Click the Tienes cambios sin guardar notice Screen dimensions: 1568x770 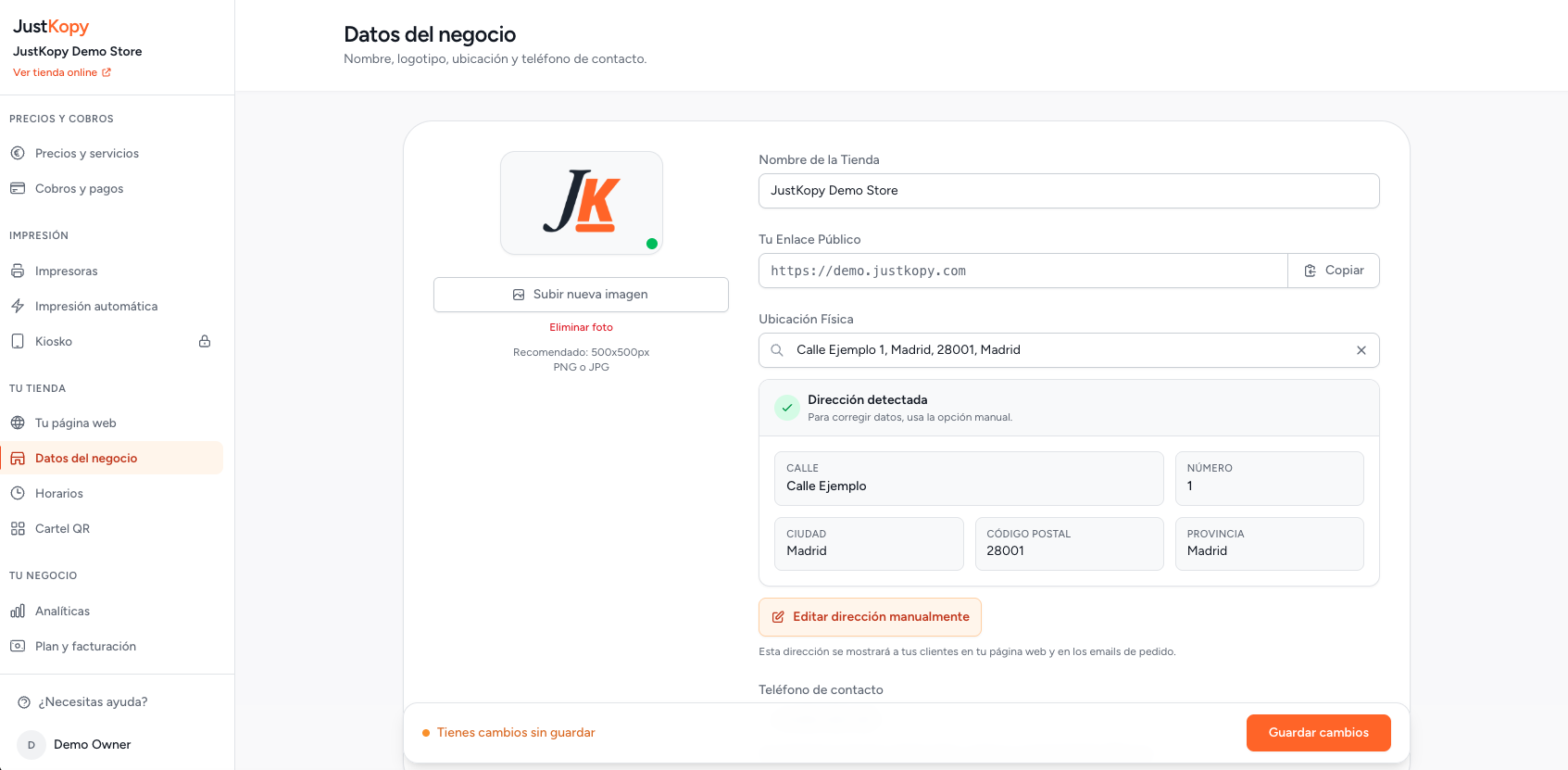508,733
